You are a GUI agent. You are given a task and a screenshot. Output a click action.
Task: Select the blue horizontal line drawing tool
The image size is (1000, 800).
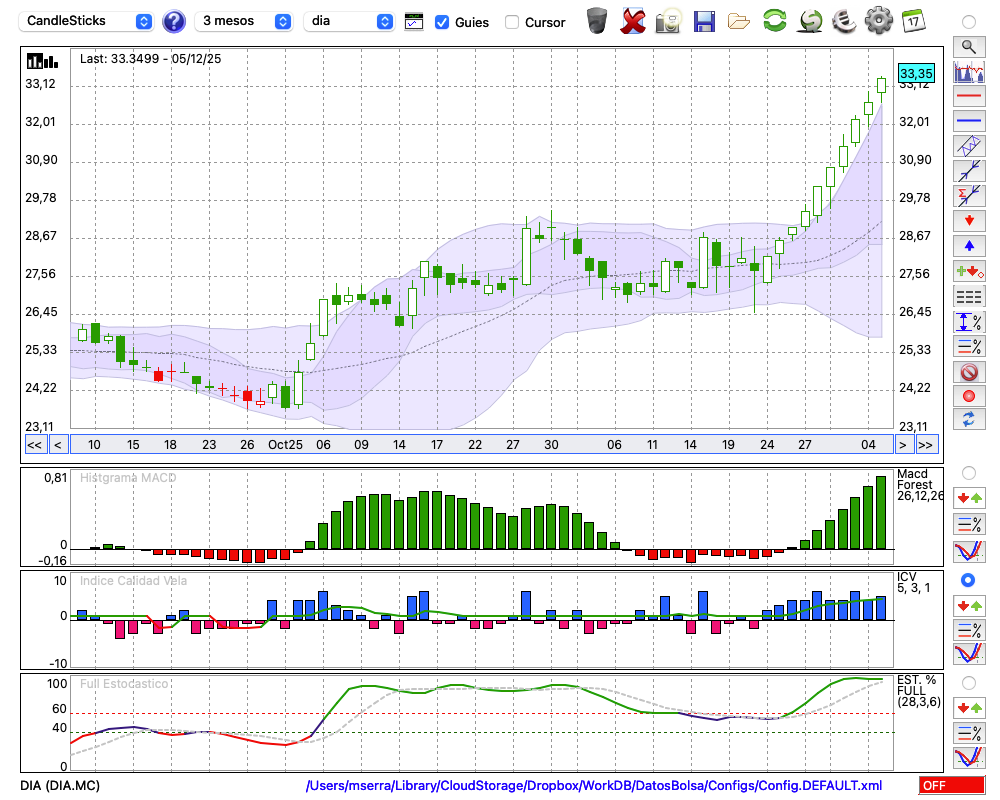(968, 121)
